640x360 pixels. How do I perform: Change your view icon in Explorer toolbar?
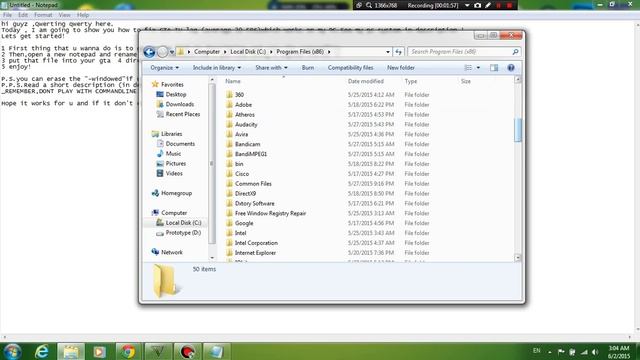click(468, 68)
